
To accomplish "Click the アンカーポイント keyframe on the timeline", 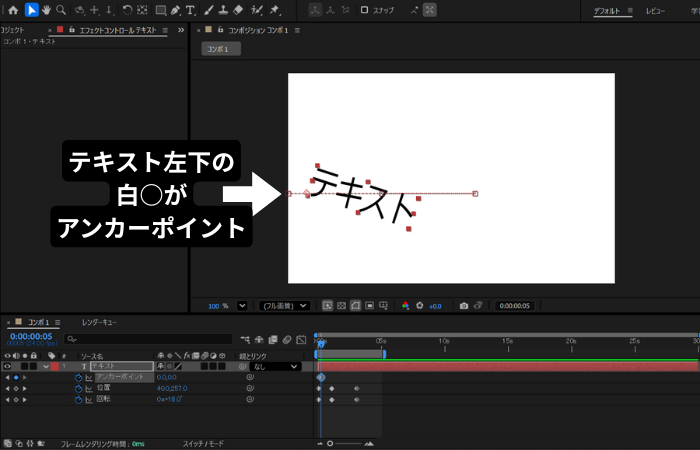I will 321,378.
